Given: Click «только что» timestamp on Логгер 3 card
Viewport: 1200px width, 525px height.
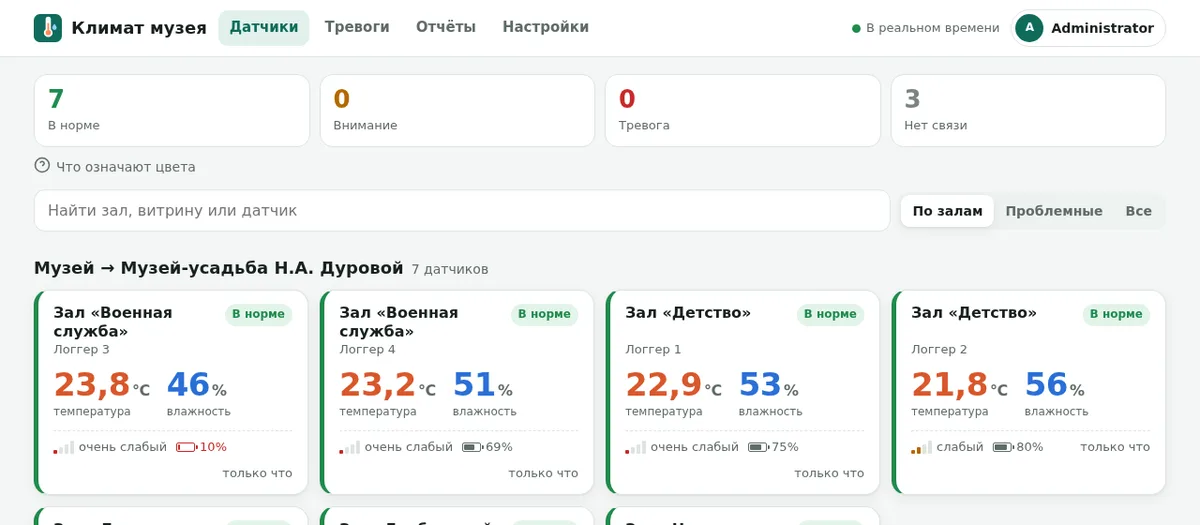Looking at the screenshot, I should [x=257, y=473].
